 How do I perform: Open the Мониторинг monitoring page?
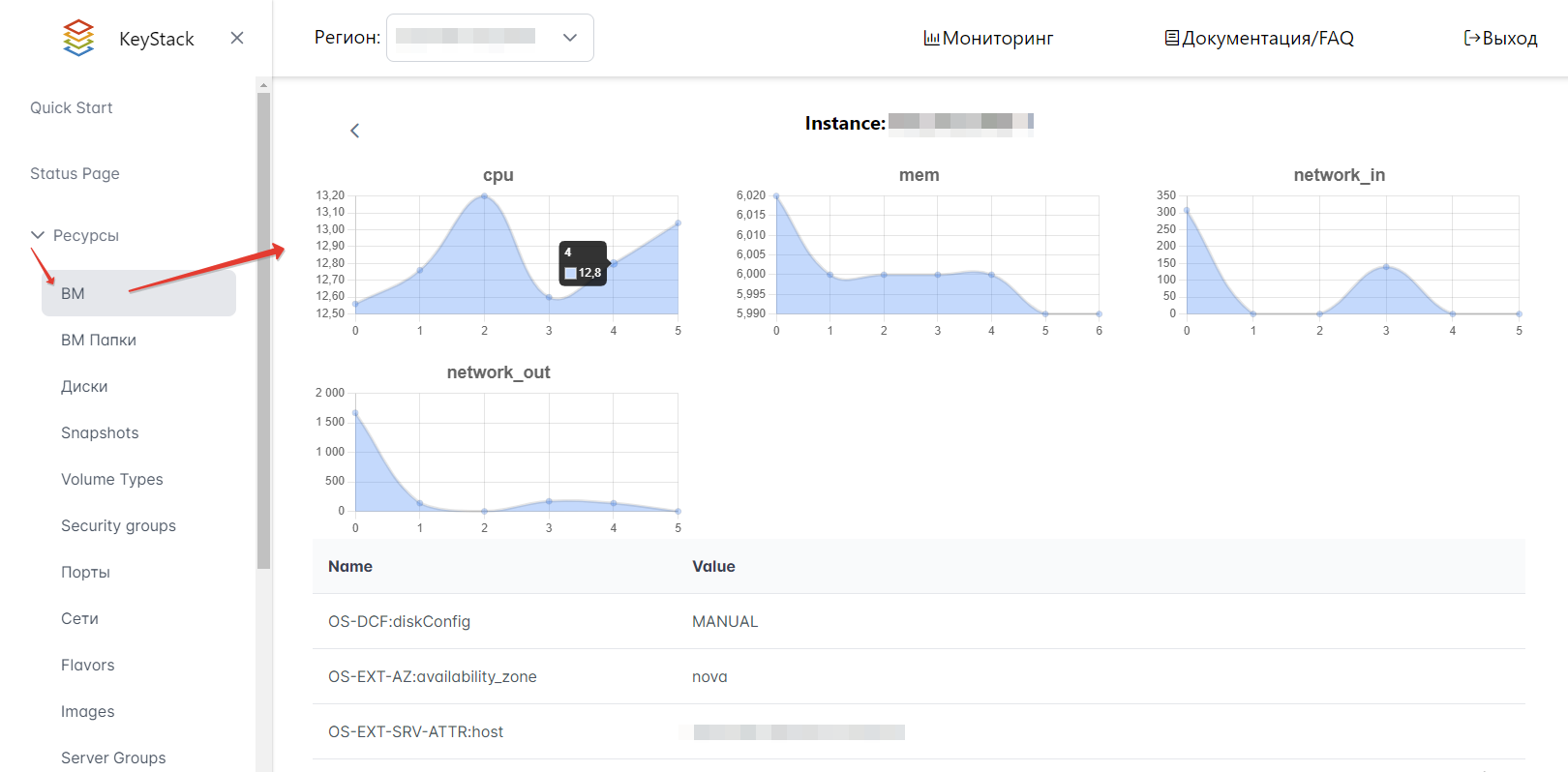click(988, 38)
